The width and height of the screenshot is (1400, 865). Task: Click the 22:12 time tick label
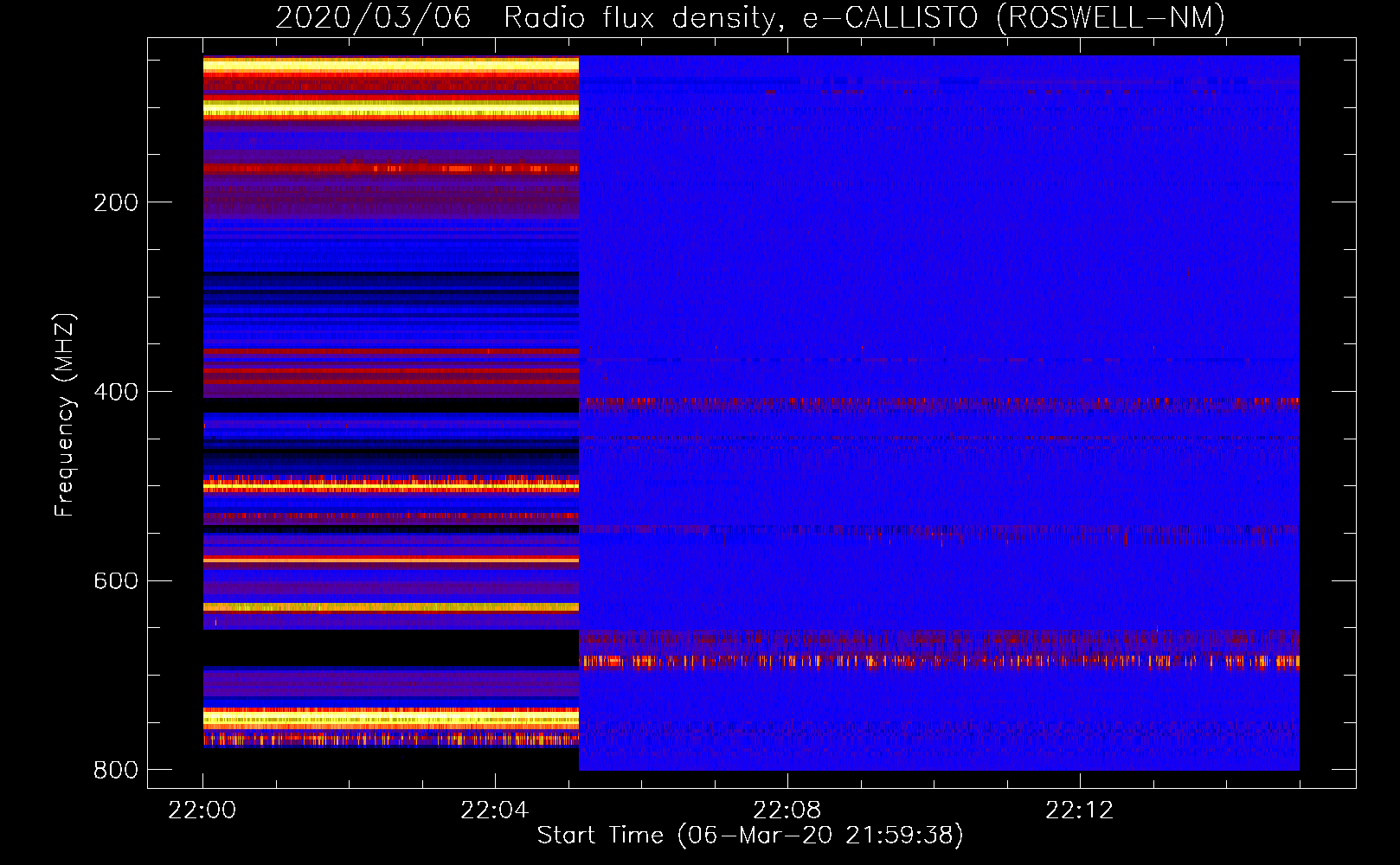(x=1080, y=811)
